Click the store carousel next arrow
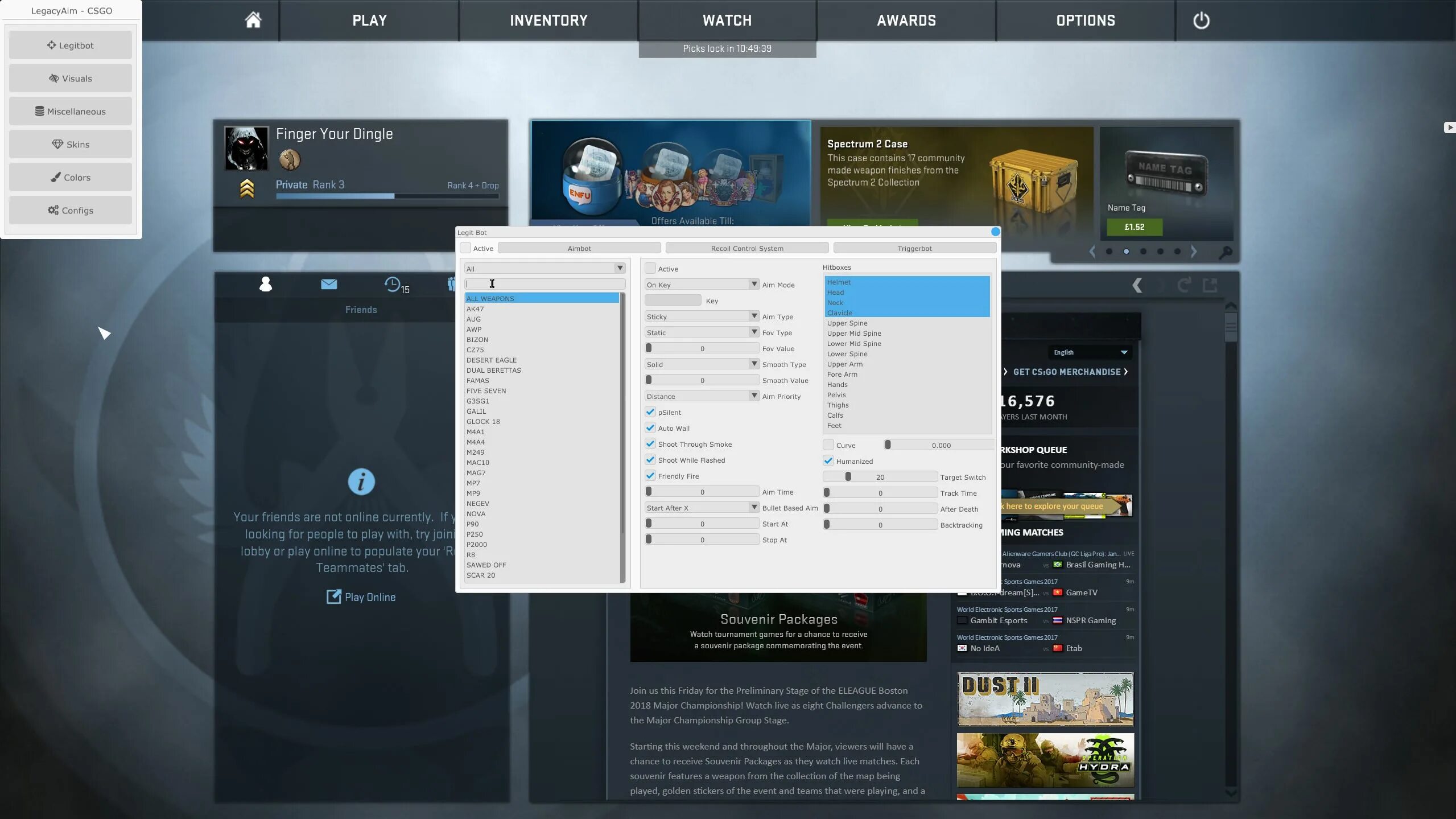 pyautogui.click(x=1194, y=252)
